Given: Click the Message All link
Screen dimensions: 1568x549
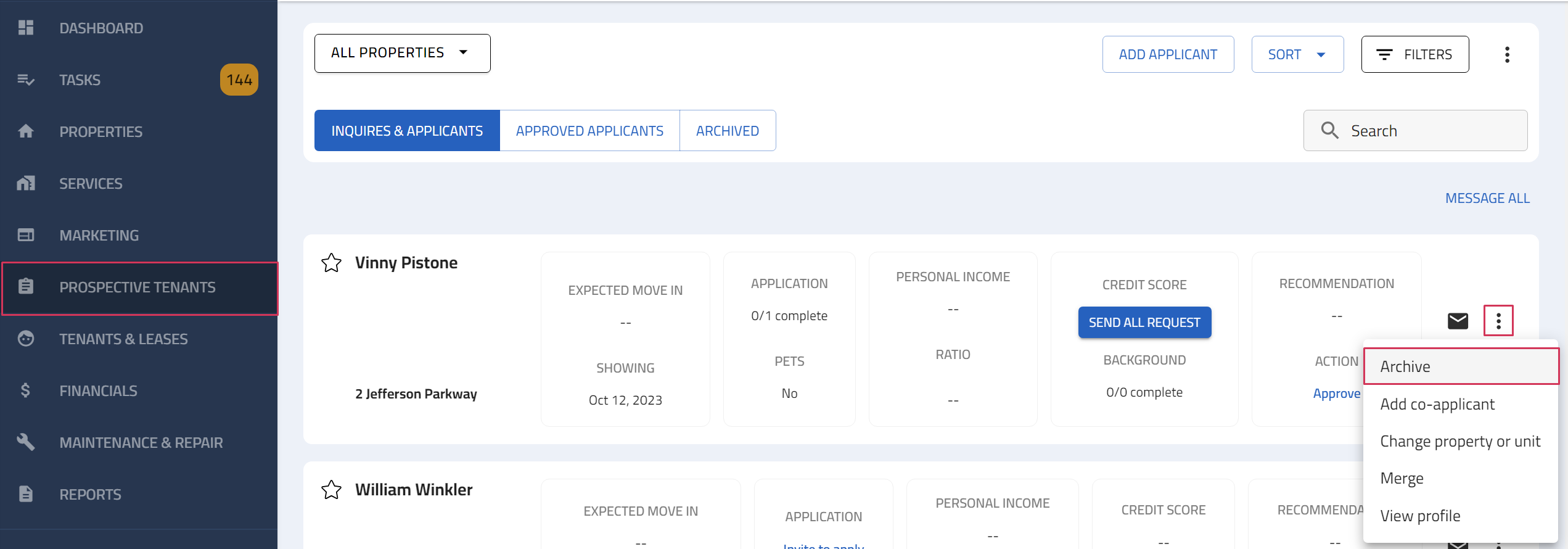Looking at the screenshot, I should [1487, 198].
